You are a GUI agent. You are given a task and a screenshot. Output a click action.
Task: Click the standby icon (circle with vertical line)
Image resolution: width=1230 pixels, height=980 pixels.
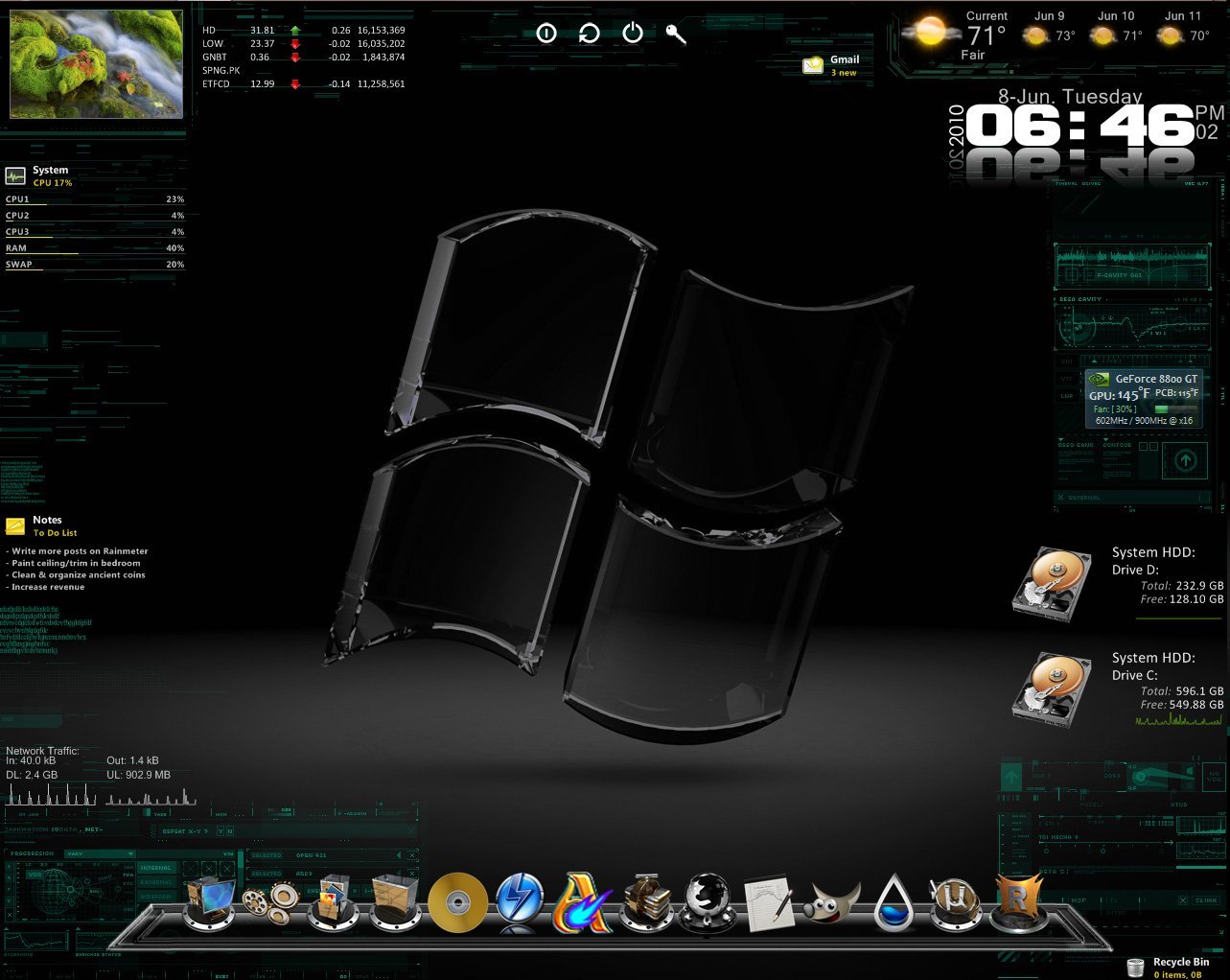coord(546,34)
